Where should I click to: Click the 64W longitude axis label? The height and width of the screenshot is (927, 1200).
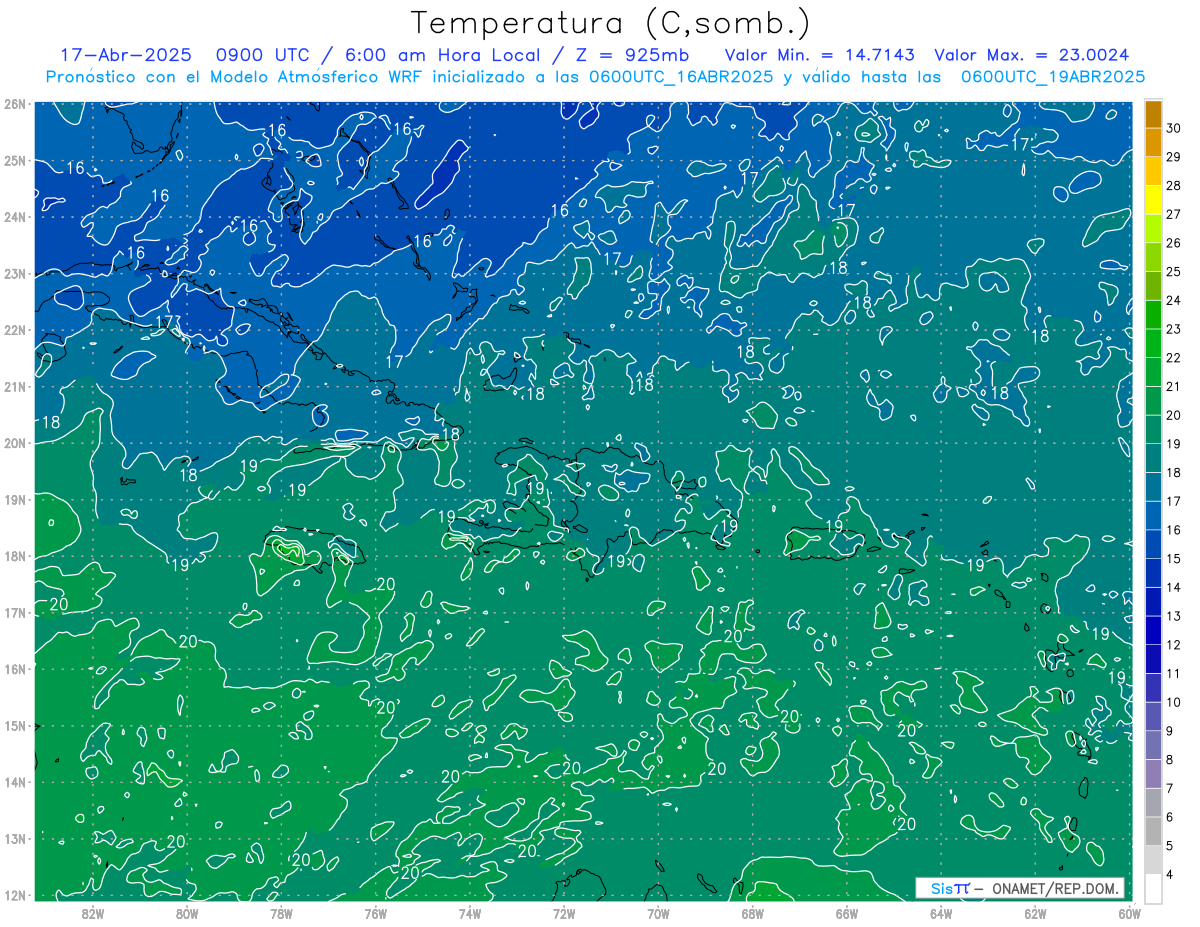pyautogui.click(x=941, y=913)
